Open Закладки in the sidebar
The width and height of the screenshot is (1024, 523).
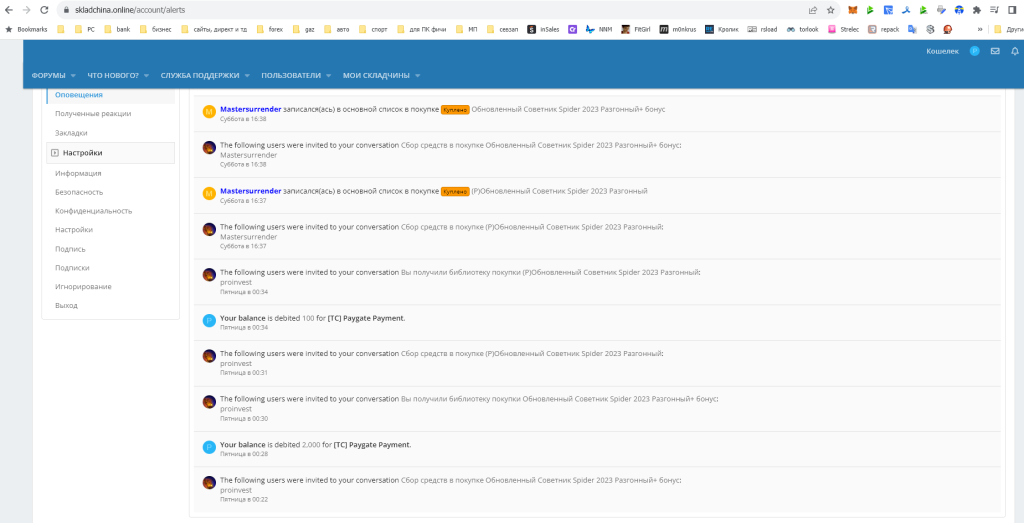tap(71, 133)
